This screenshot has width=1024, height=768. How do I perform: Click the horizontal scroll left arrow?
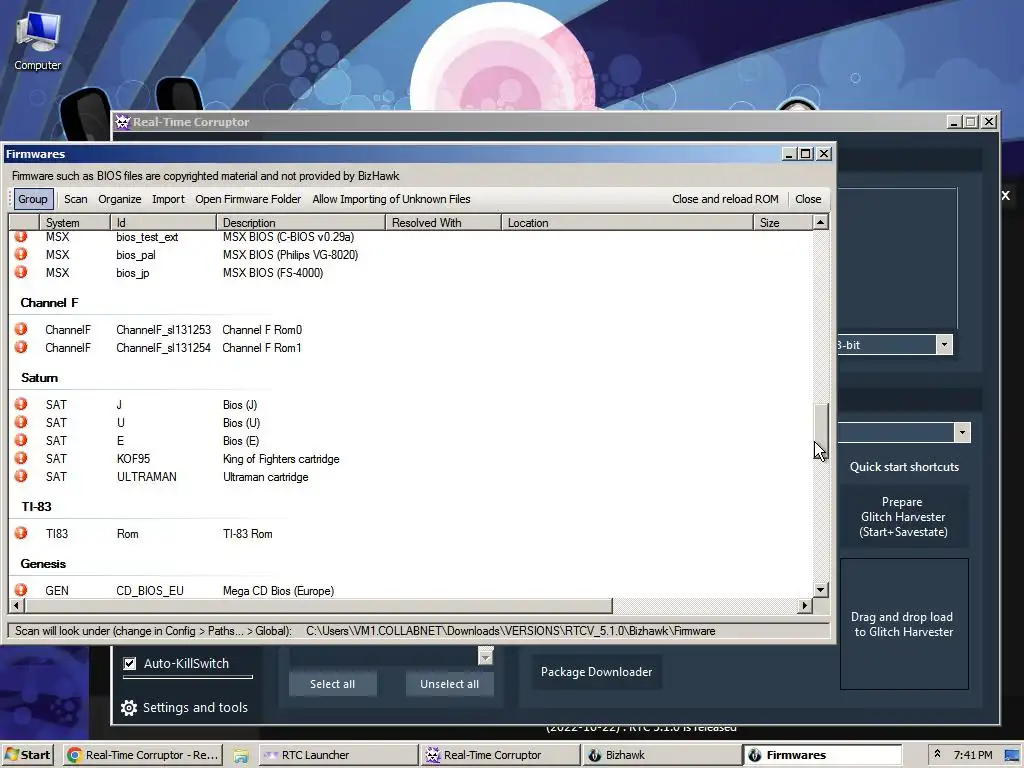16,605
